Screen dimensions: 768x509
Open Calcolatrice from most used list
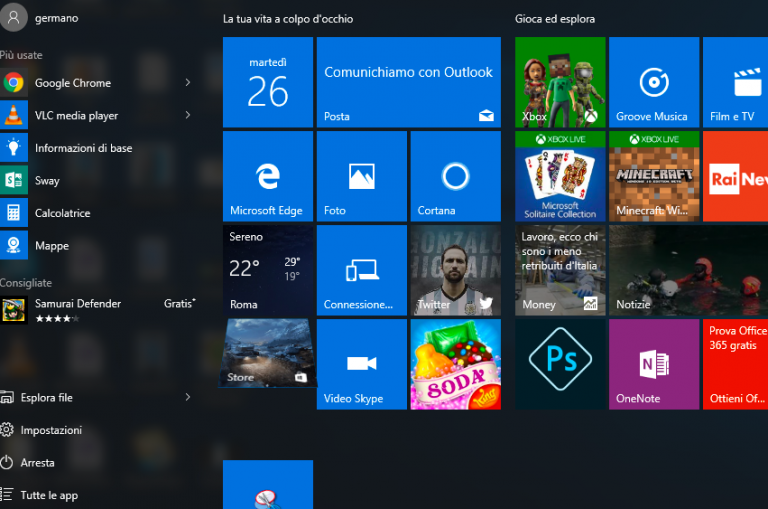[62, 213]
